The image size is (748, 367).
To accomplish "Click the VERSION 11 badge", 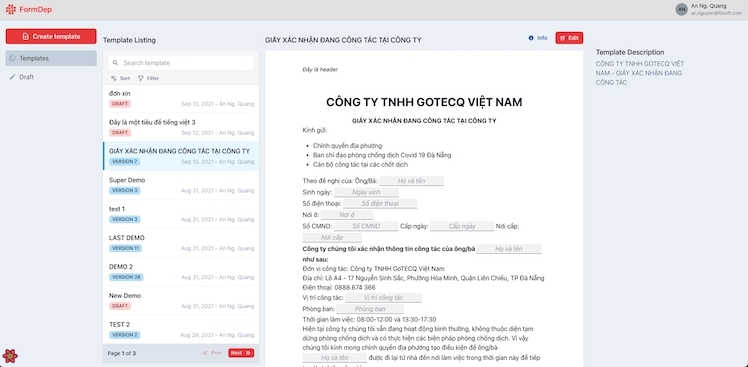I will (x=125, y=248).
